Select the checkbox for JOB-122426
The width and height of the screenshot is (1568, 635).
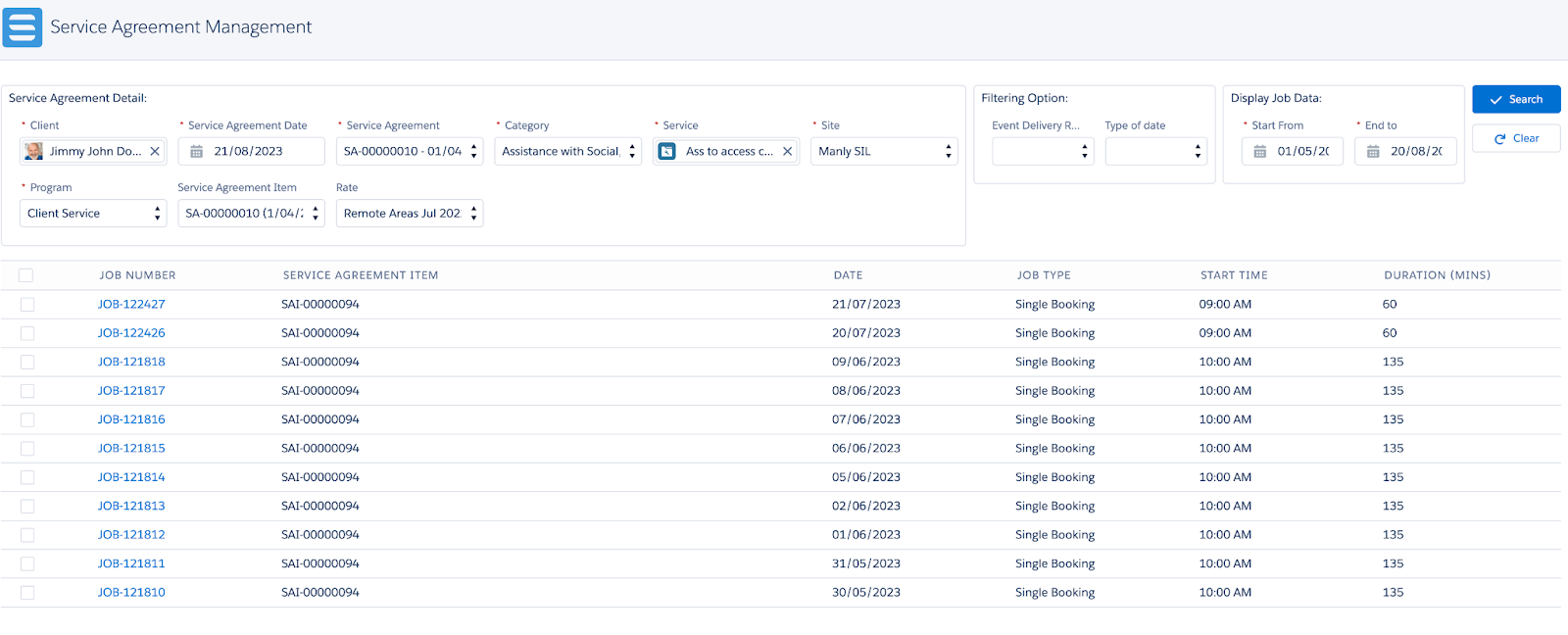(x=27, y=333)
